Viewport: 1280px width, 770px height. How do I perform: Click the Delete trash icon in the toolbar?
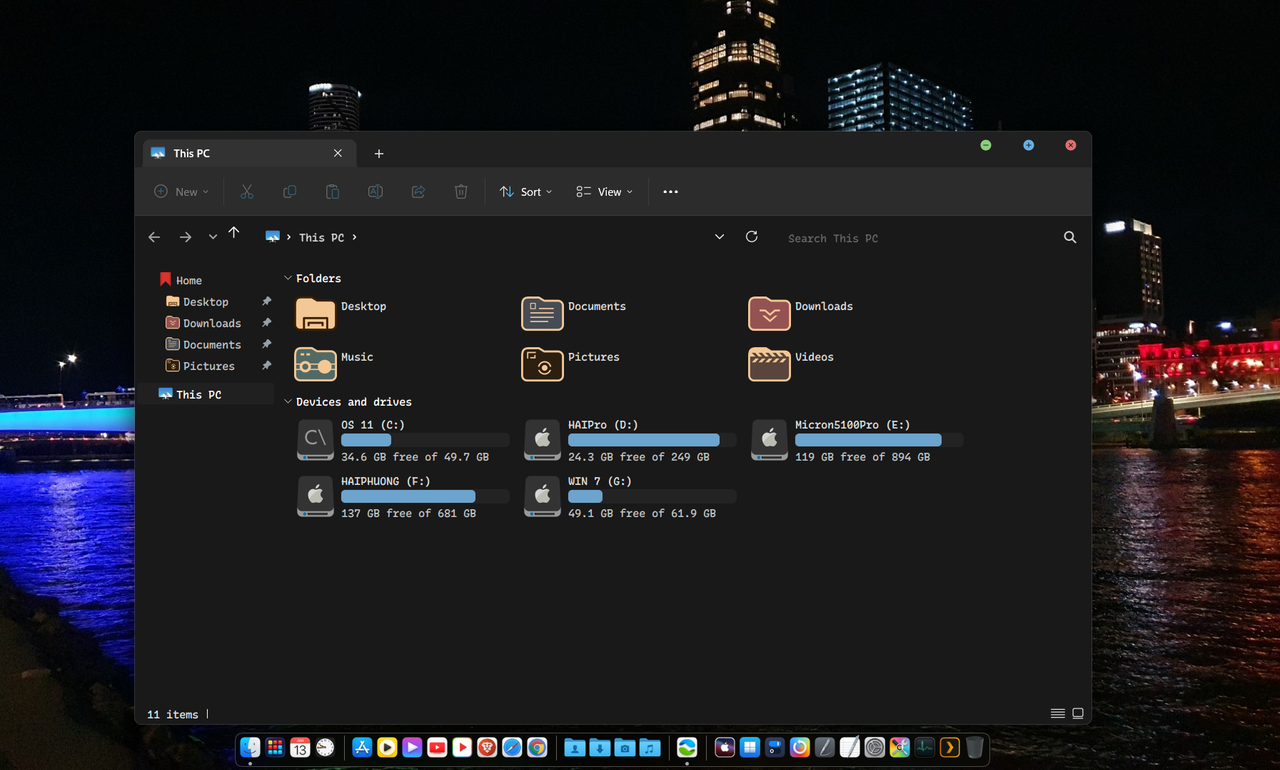tap(460, 191)
